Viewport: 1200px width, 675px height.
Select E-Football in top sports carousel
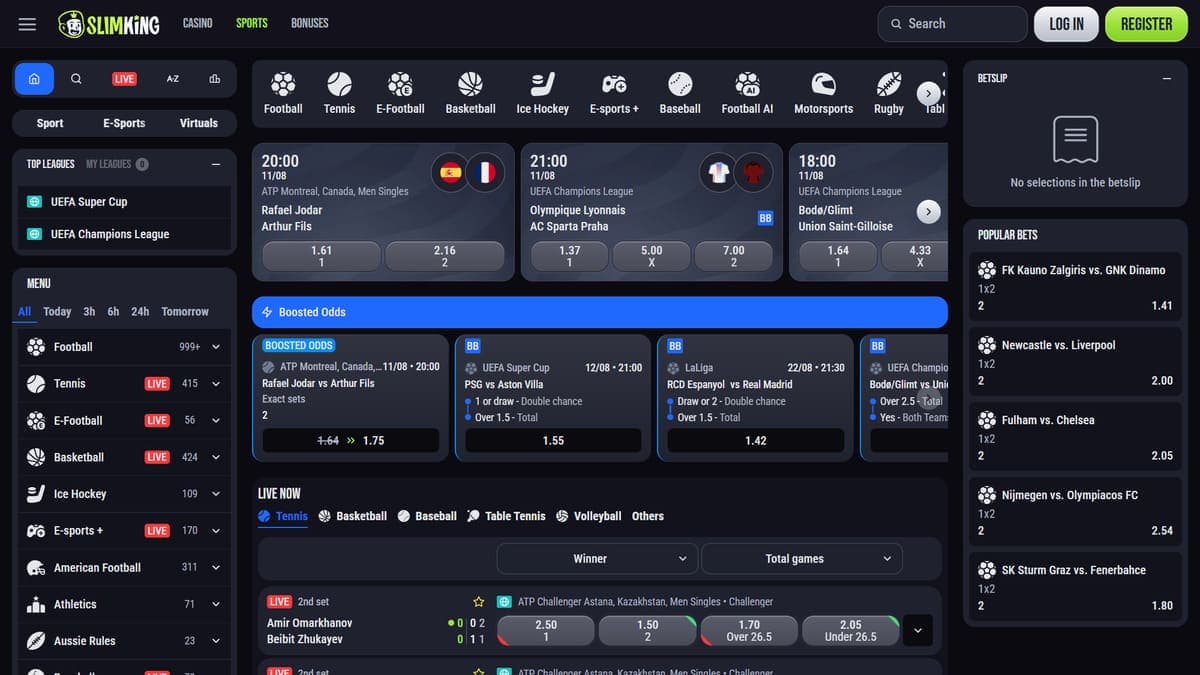pos(400,93)
